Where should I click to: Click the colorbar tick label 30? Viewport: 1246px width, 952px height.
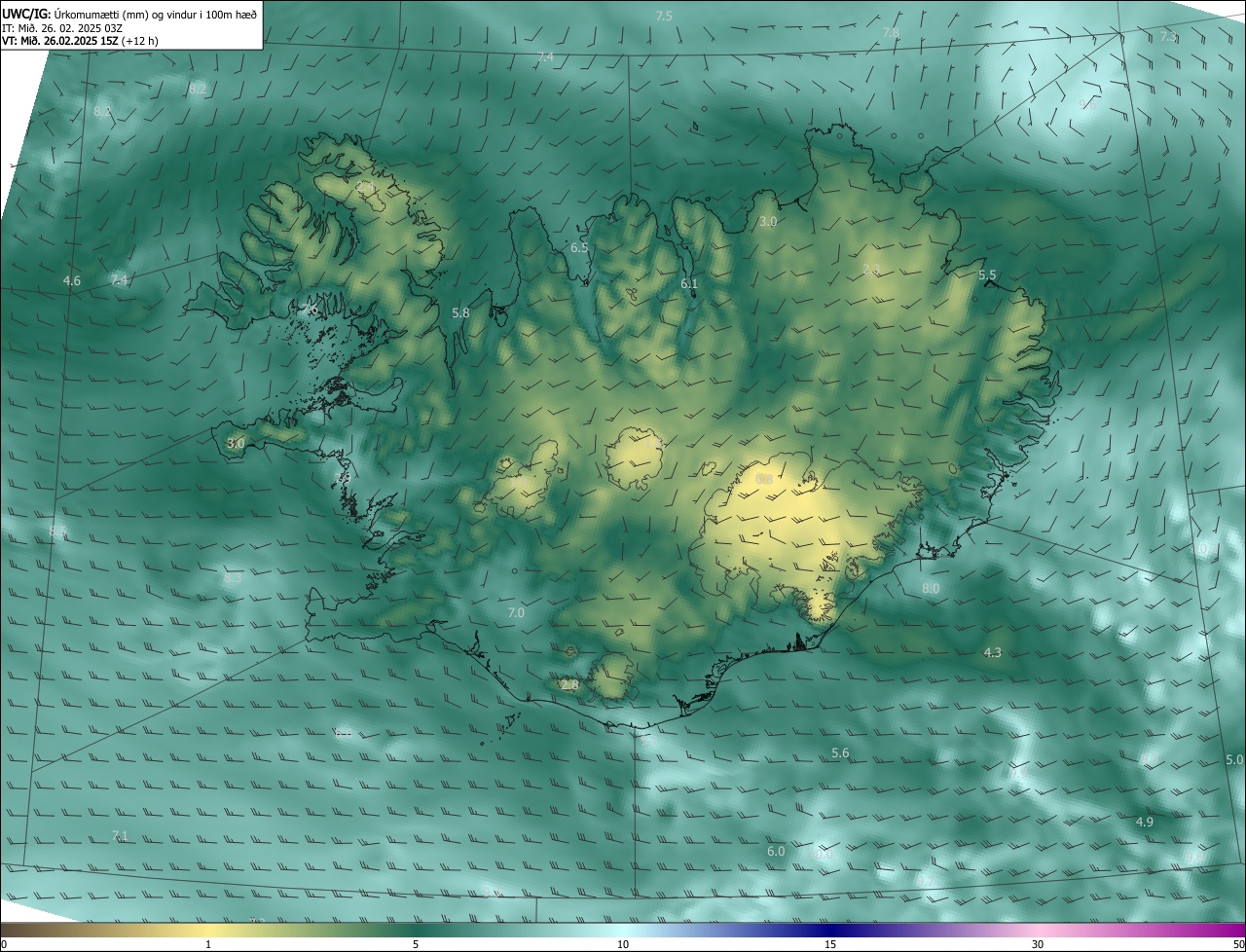pyautogui.click(x=1038, y=944)
